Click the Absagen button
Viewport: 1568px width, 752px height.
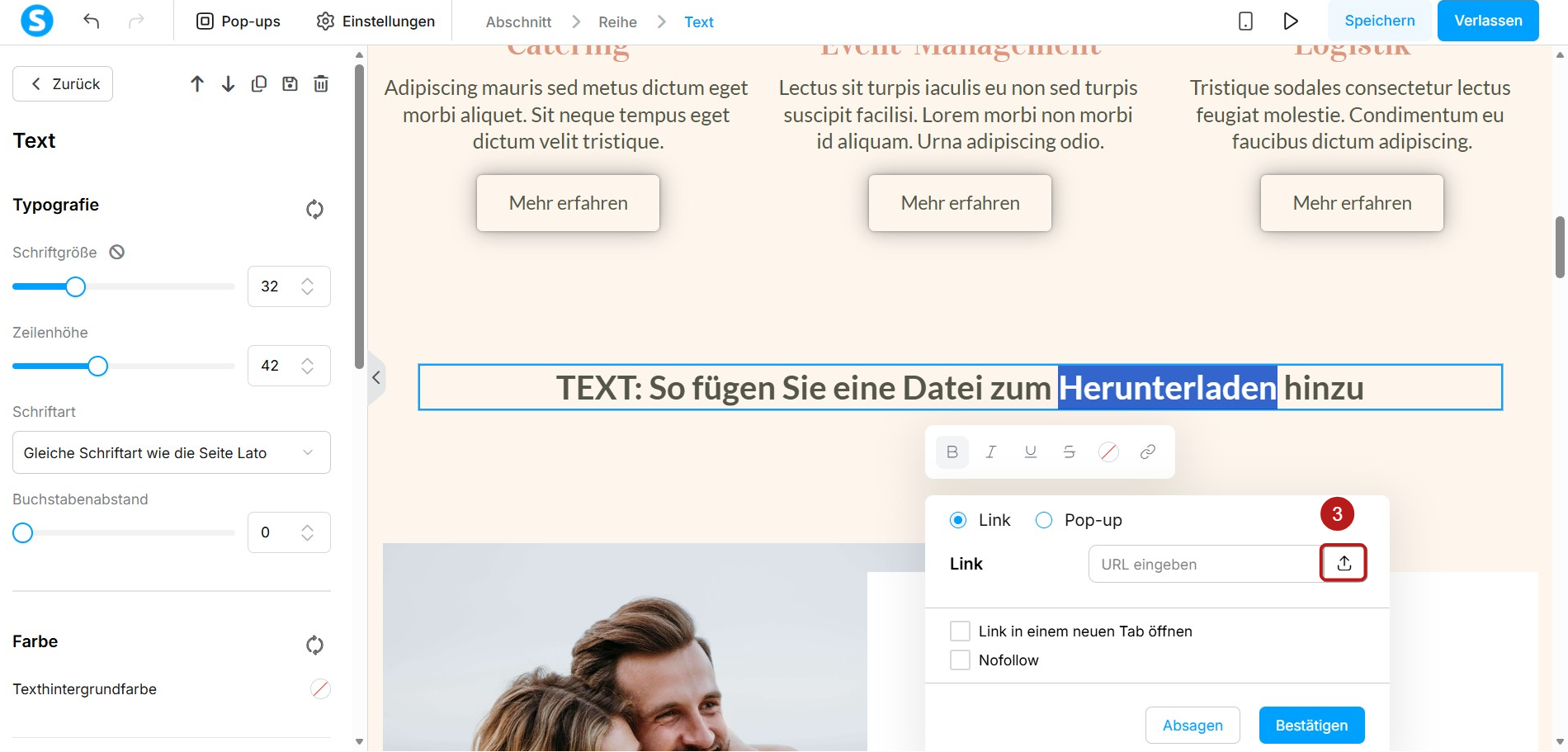(1193, 725)
